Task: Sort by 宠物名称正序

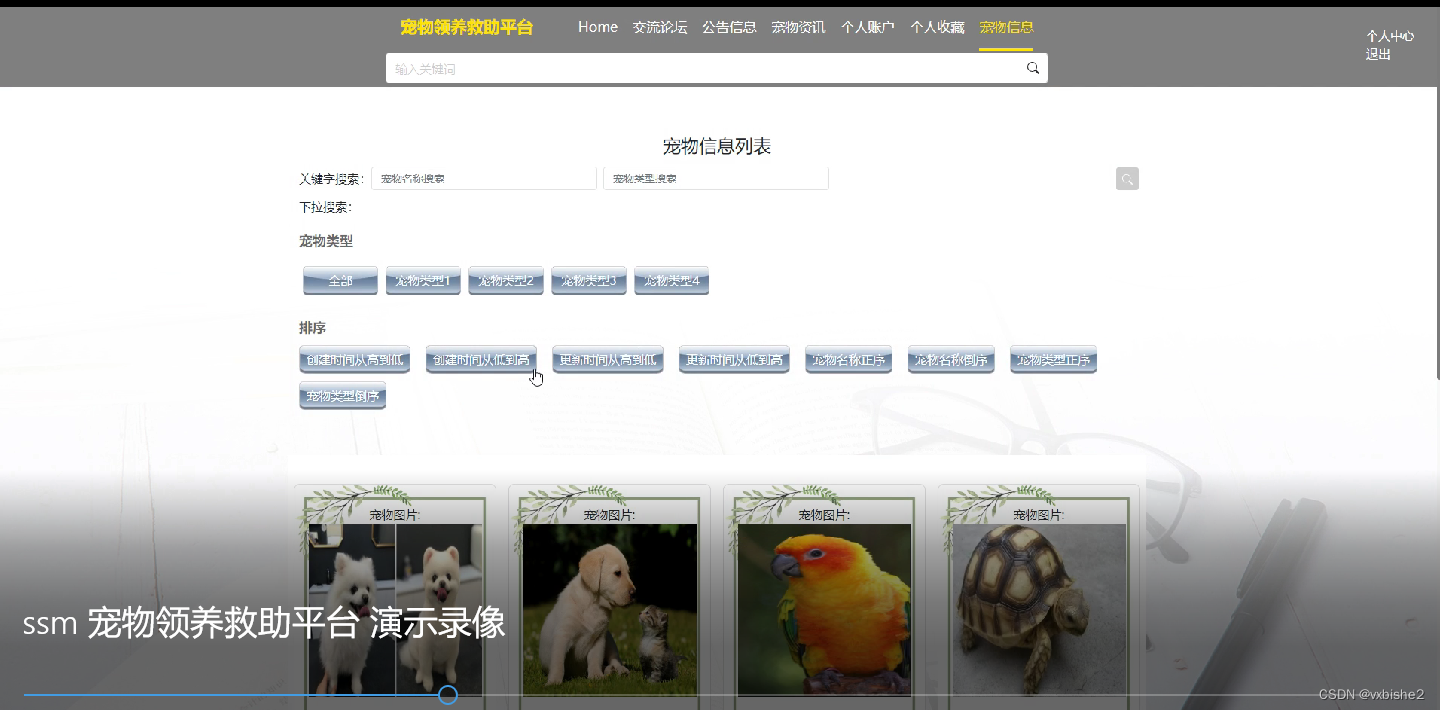Action: [849, 360]
